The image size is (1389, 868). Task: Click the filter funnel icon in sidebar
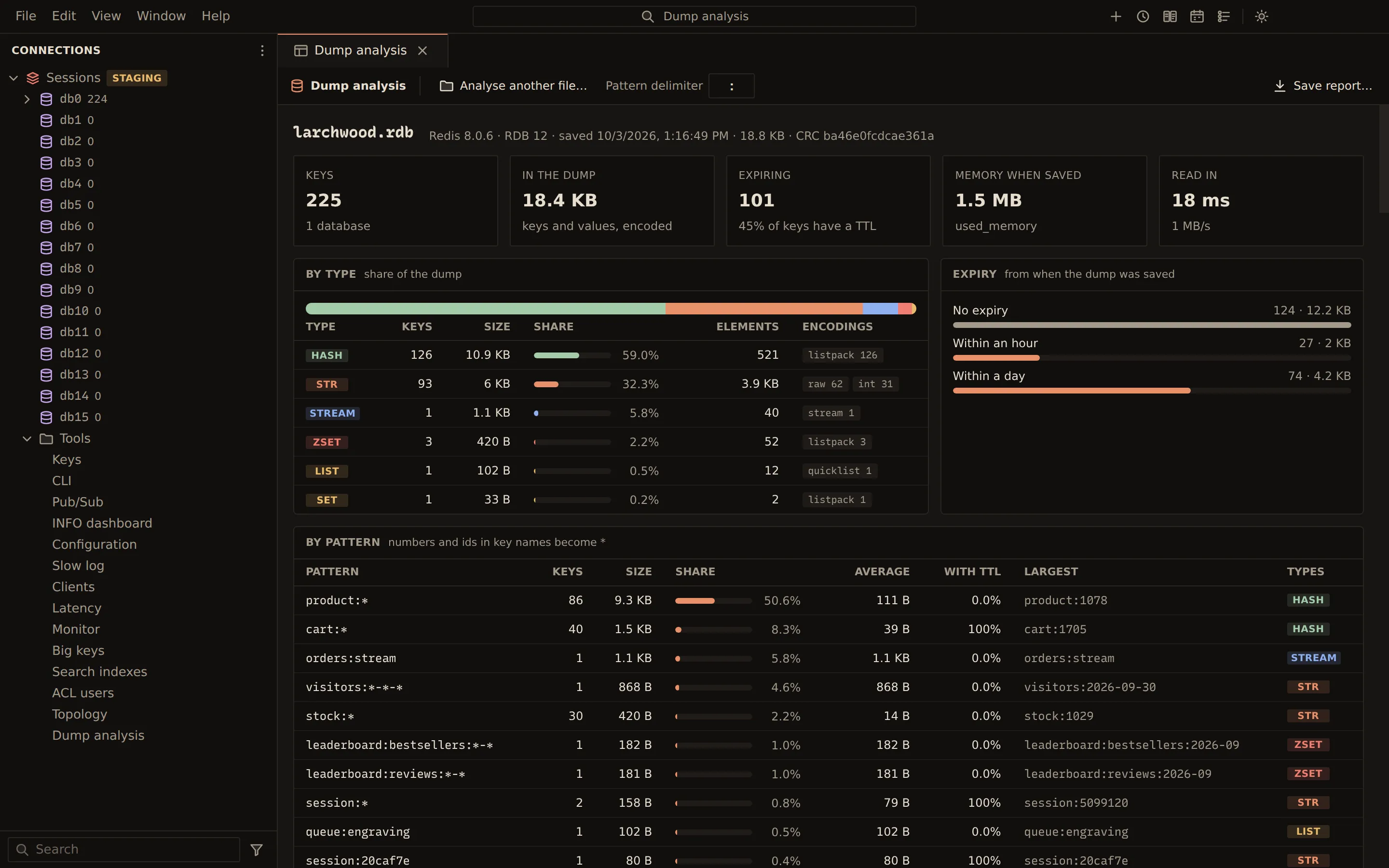tap(257, 850)
